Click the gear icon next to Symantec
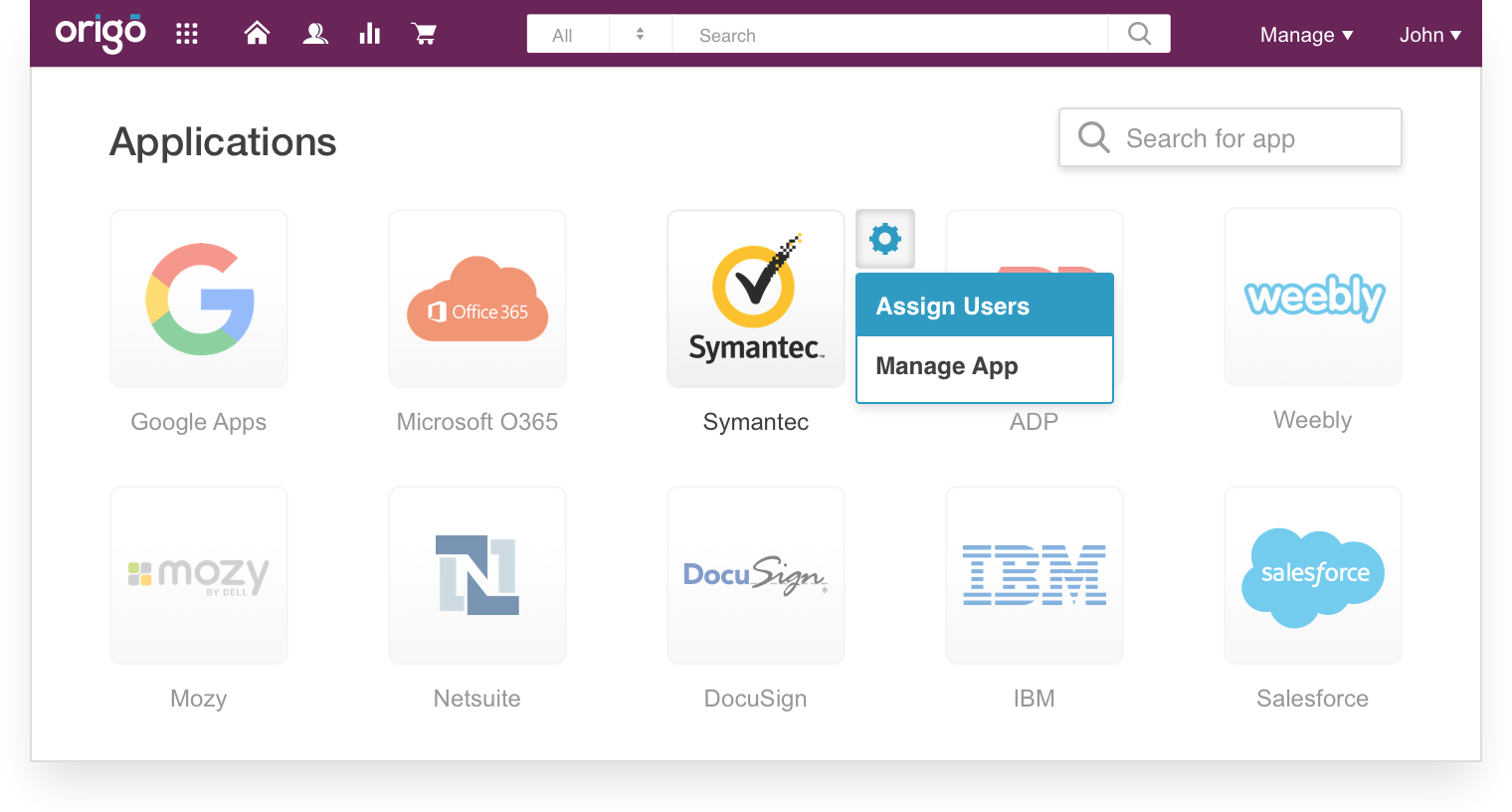Viewport: 1512px width, 812px height. pos(885,239)
